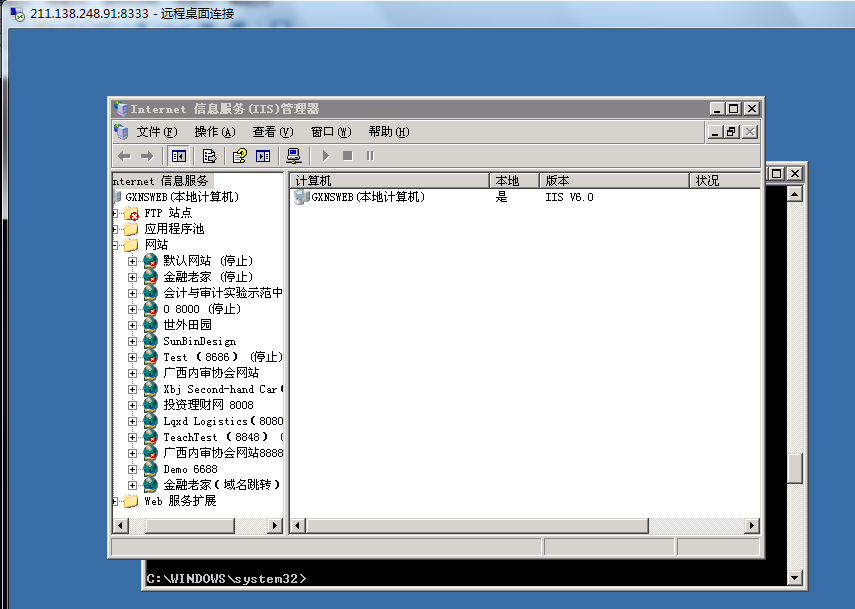The width and height of the screenshot is (855, 609).
Task: Click the Pause item toolbar button
Action: point(370,156)
